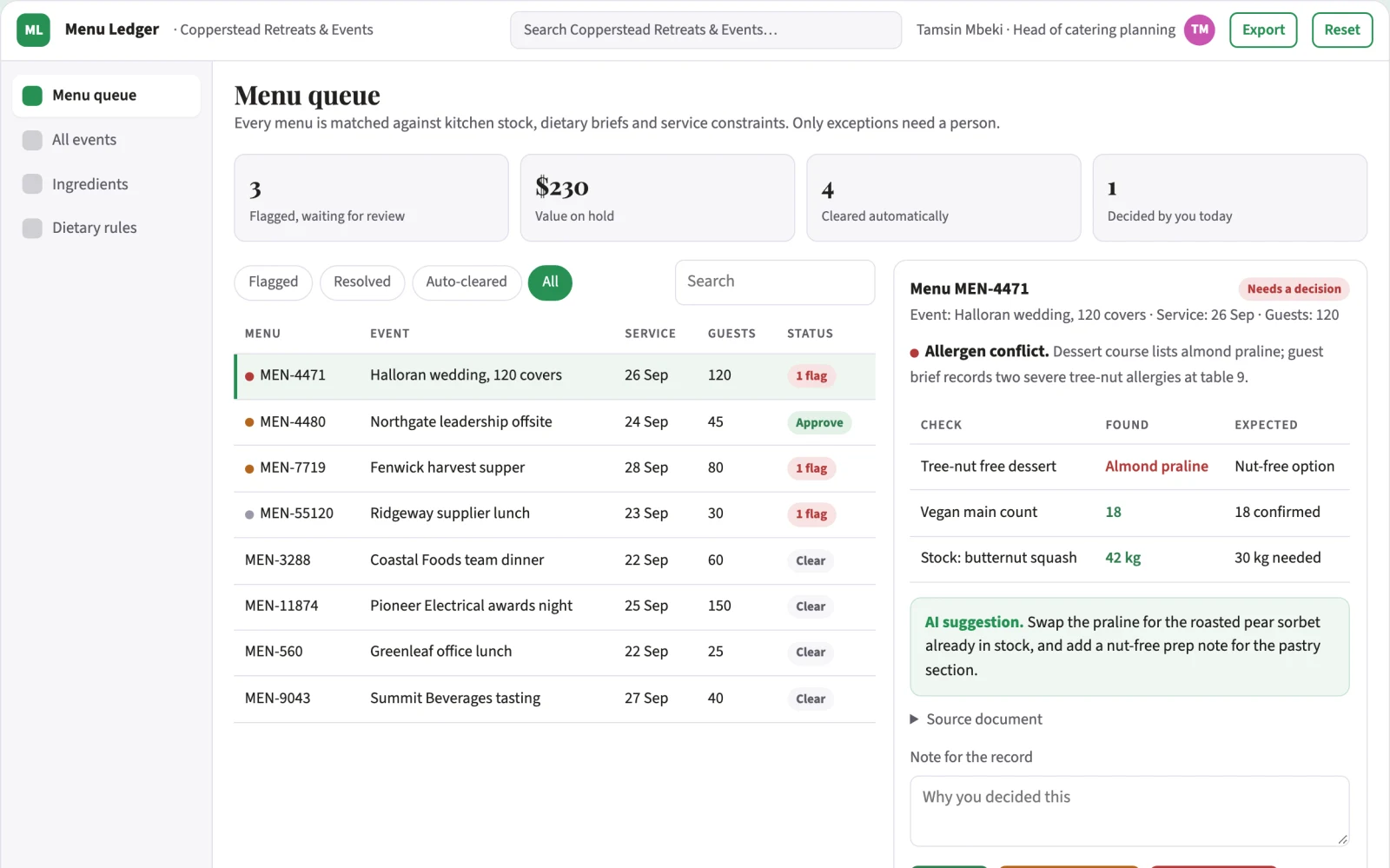Screen dimensions: 1390x868
Task: Select the Greenleaf office lunch row
Action: tap(554, 653)
